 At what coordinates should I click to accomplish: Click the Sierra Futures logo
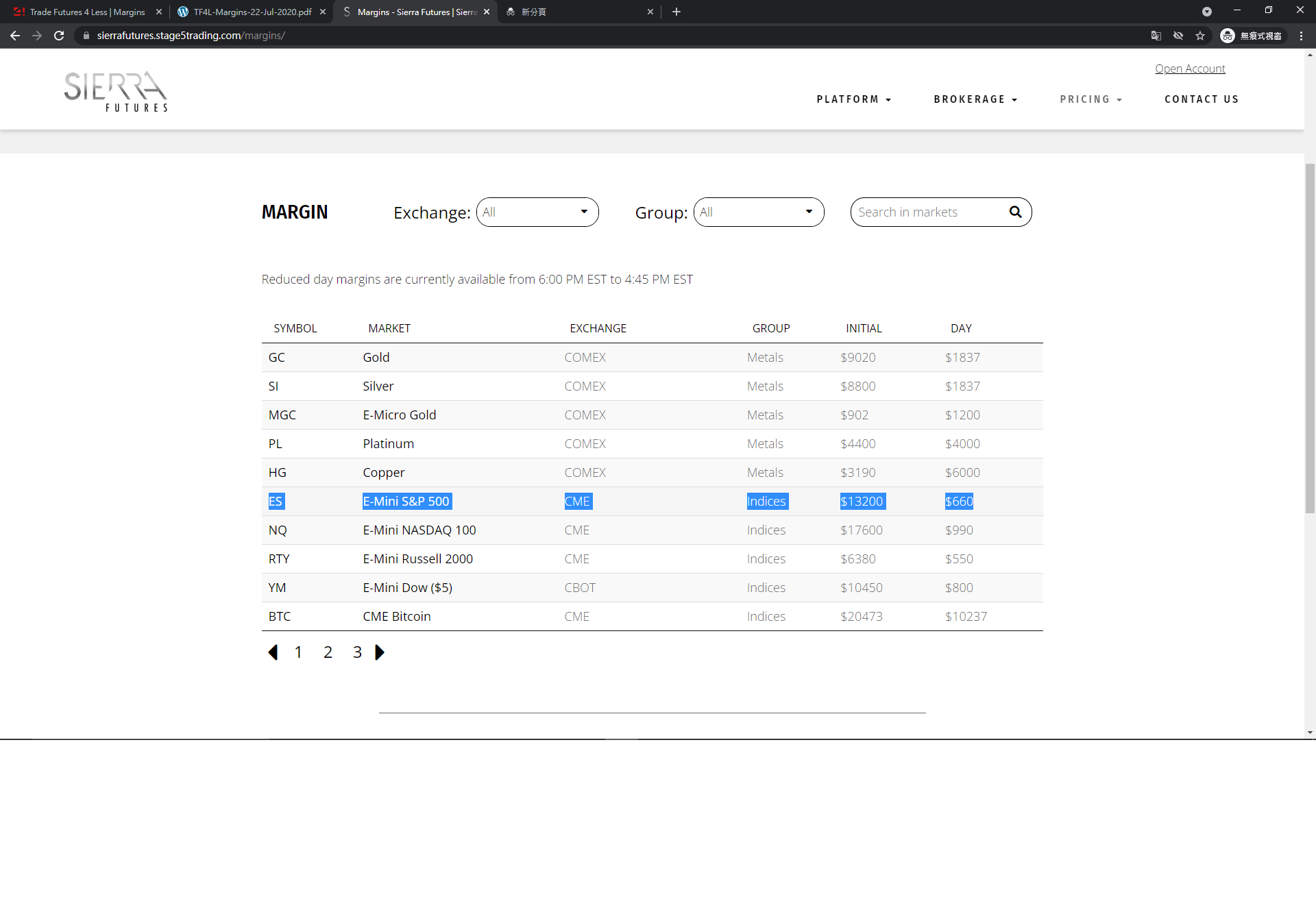(116, 91)
